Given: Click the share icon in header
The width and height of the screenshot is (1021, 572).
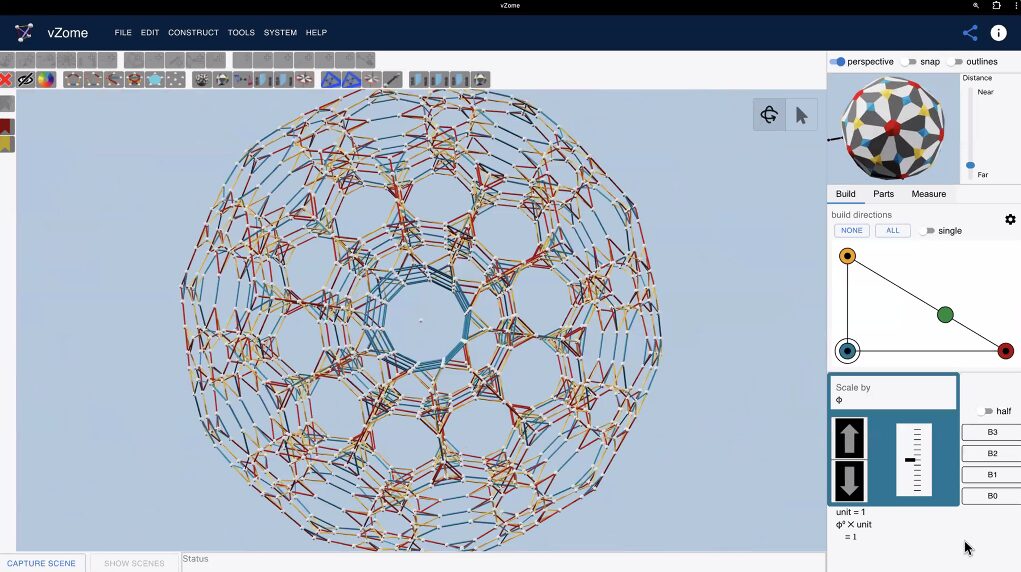Looking at the screenshot, I should tap(969, 33).
